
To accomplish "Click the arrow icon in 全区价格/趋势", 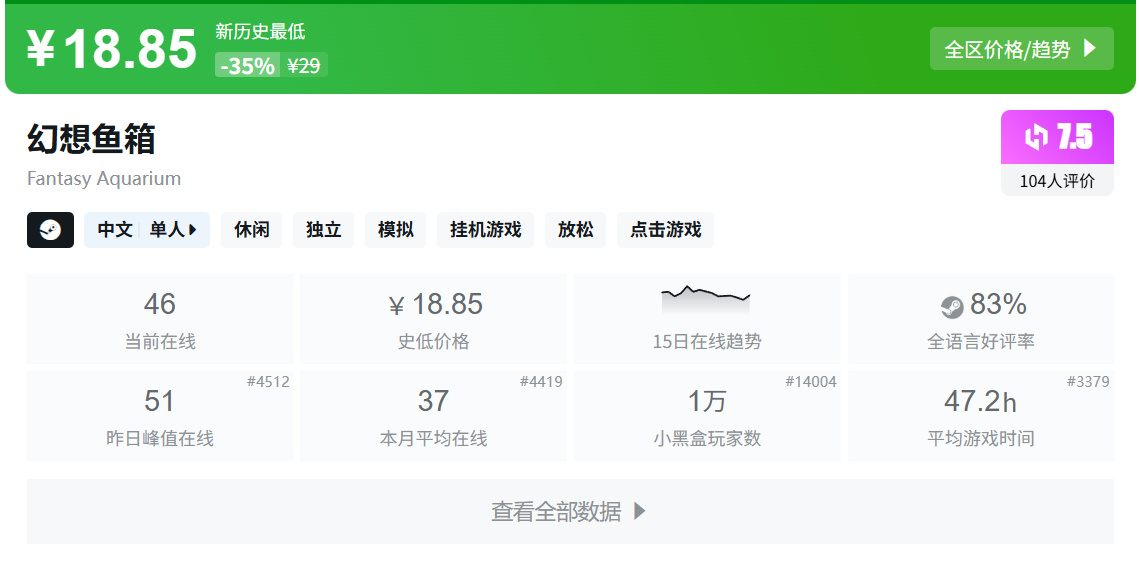I will 1090,49.
